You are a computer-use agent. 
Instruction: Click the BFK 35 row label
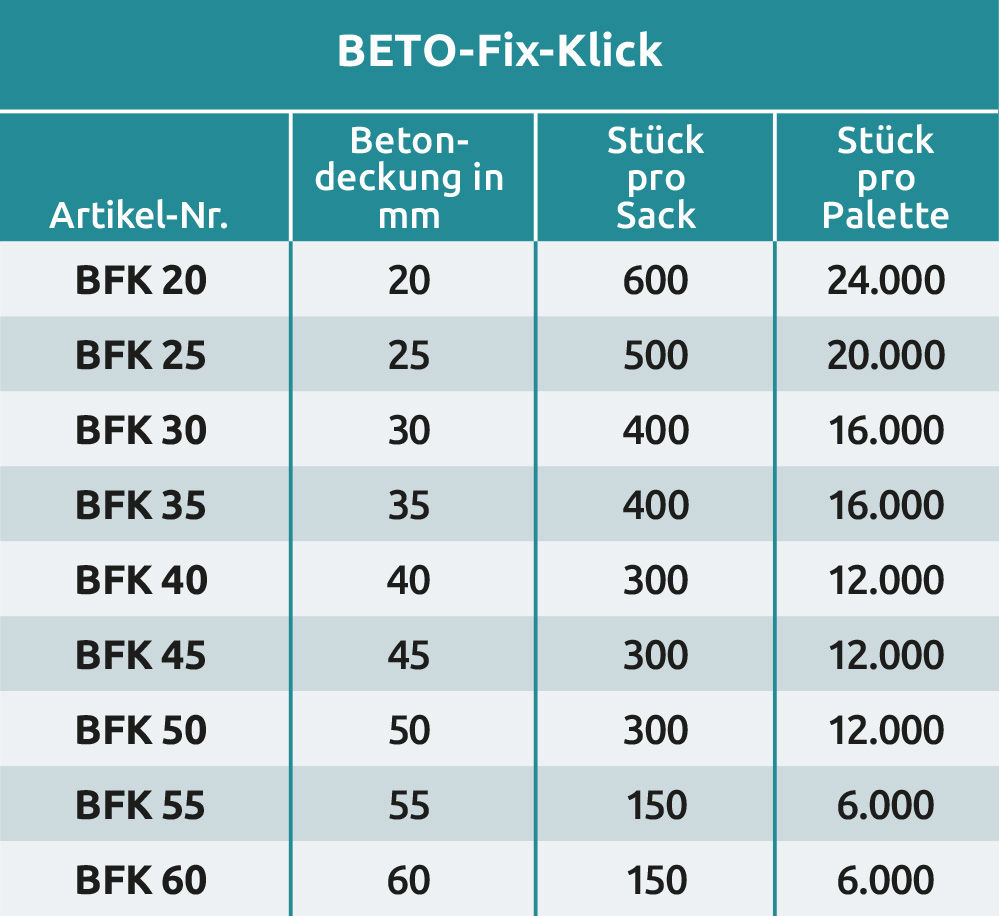(x=141, y=506)
